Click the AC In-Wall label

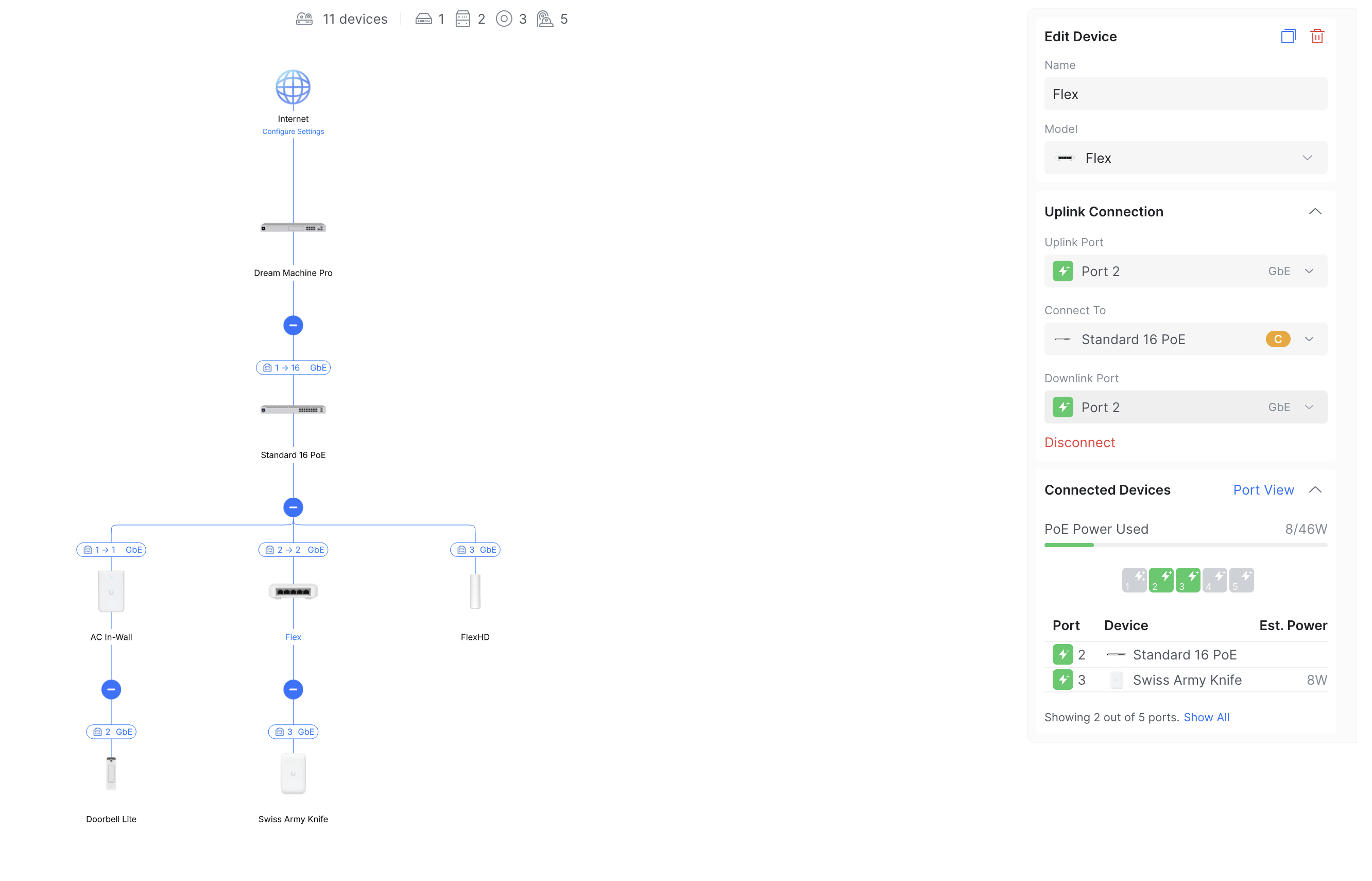(x=111, y=637)
